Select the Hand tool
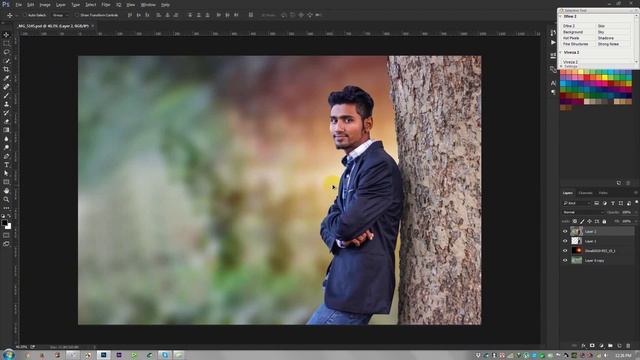Screen dimensions: 640x360 pyautogui.click(x=6, y=191)
